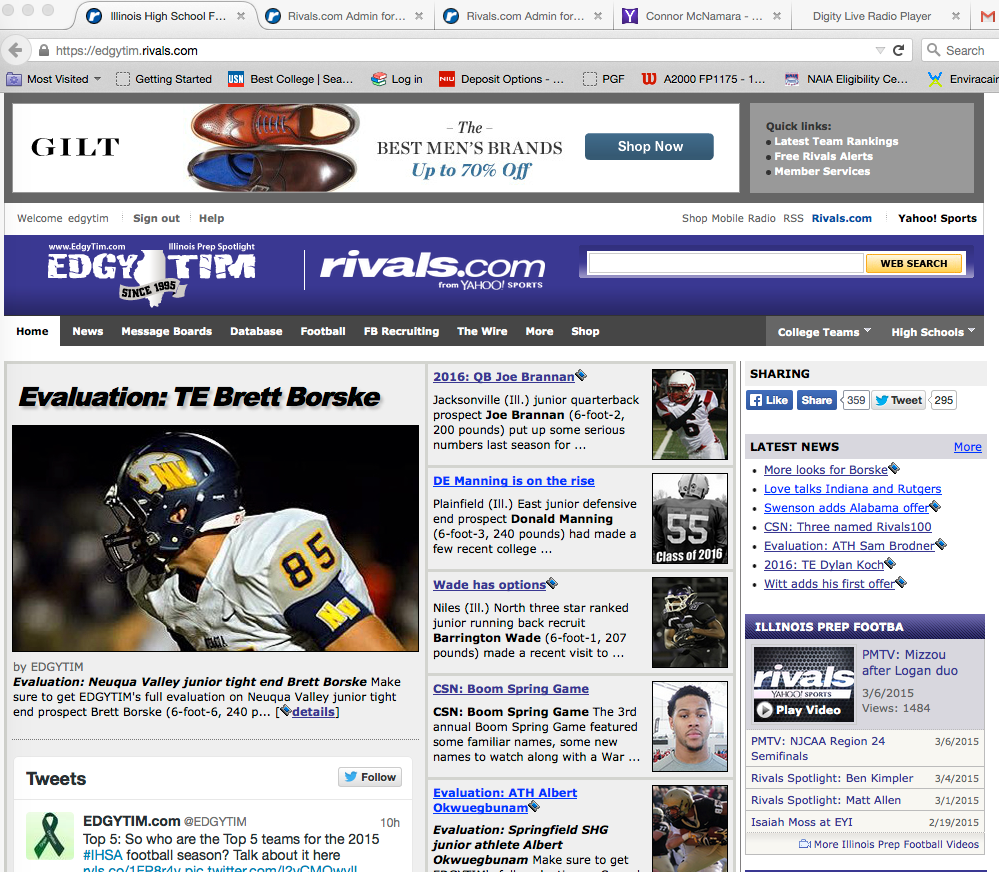This screenshot has width=999, height=872.
Task: Click the browser back arrow button
Action: pyautogui.click(x=15, y=50)
